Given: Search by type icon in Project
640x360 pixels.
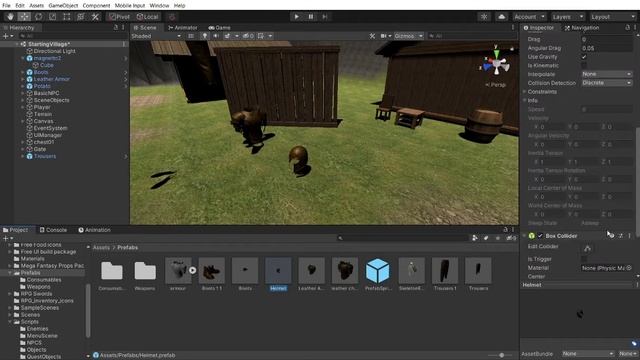Looking at the screenshot, I should (x=475, y=238).
